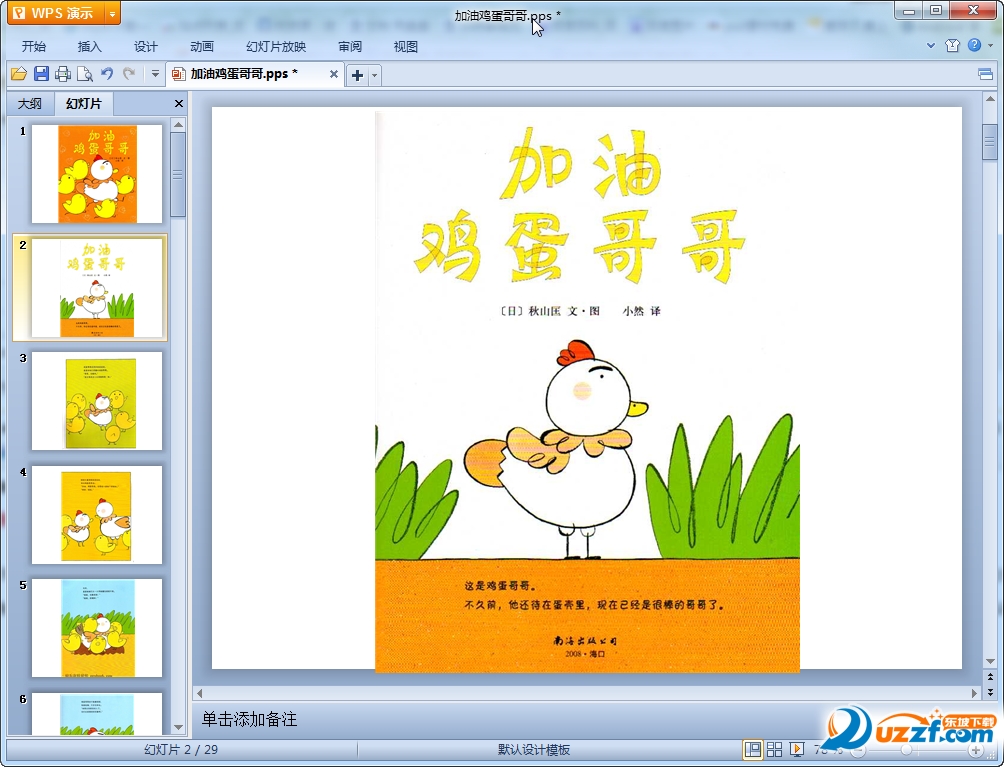The height and width of the screenshot is (767, 1004).
Task: Click the zoom in plus button
Action: (x=975, y=750)
